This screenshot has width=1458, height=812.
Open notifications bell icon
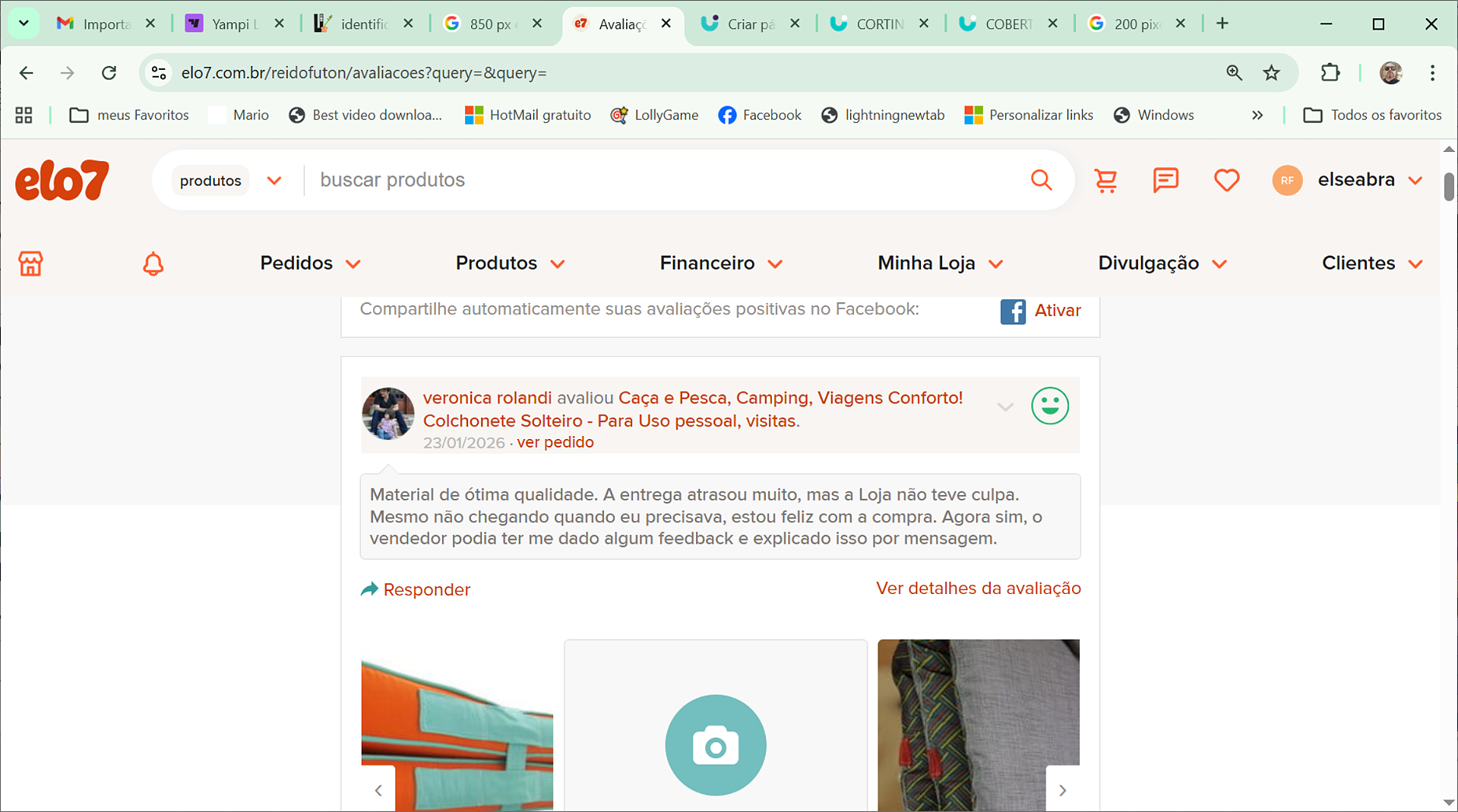pos(153,264)
